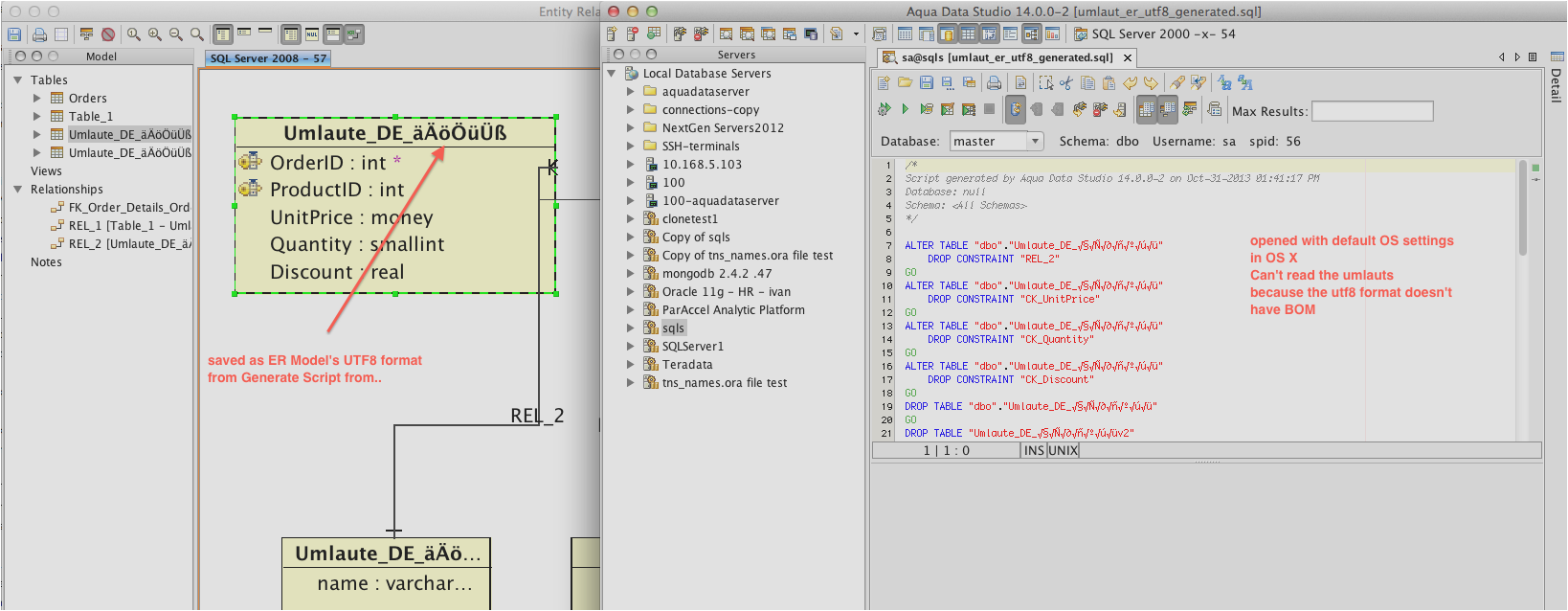The image size is (1568, 611).
Task: Click the execute with settings gear icon
Action: pos(884,110)
